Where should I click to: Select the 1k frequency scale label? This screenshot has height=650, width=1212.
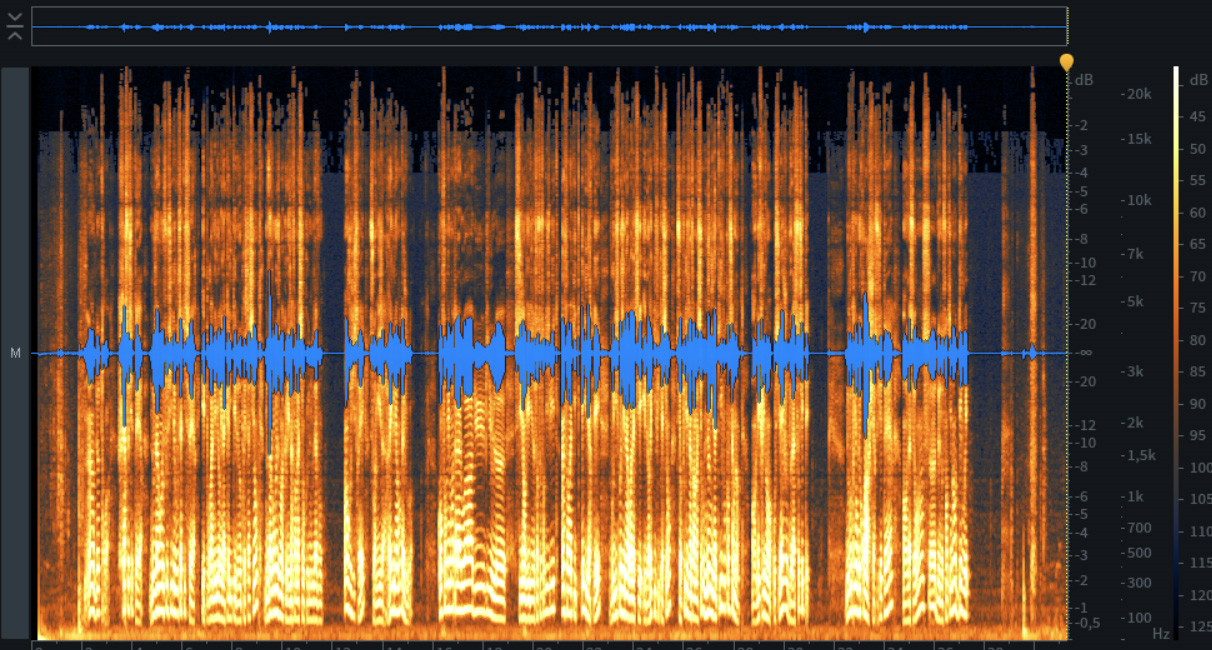point(1133,497)
